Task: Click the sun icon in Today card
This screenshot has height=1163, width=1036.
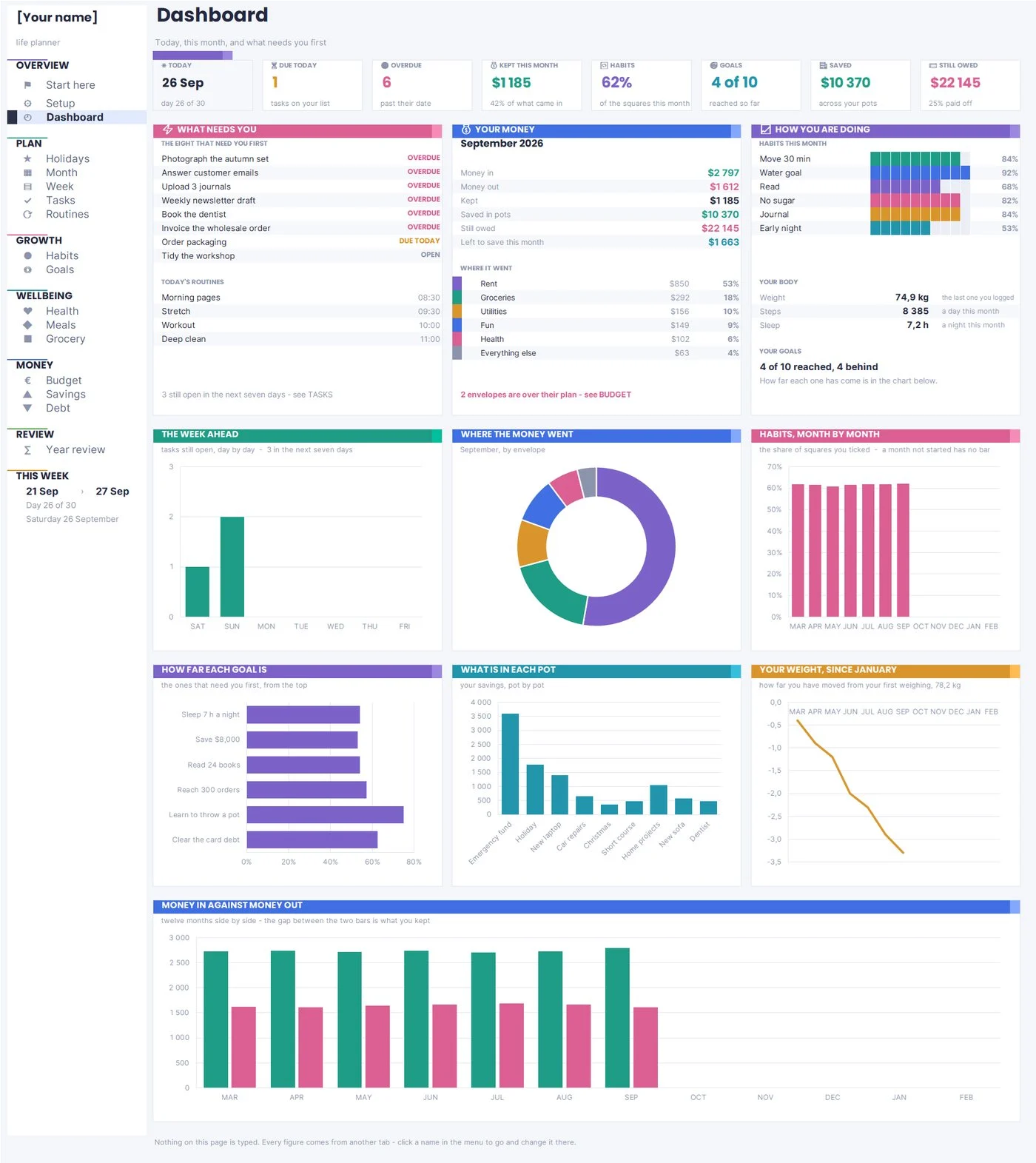Action: pos(164,65)
